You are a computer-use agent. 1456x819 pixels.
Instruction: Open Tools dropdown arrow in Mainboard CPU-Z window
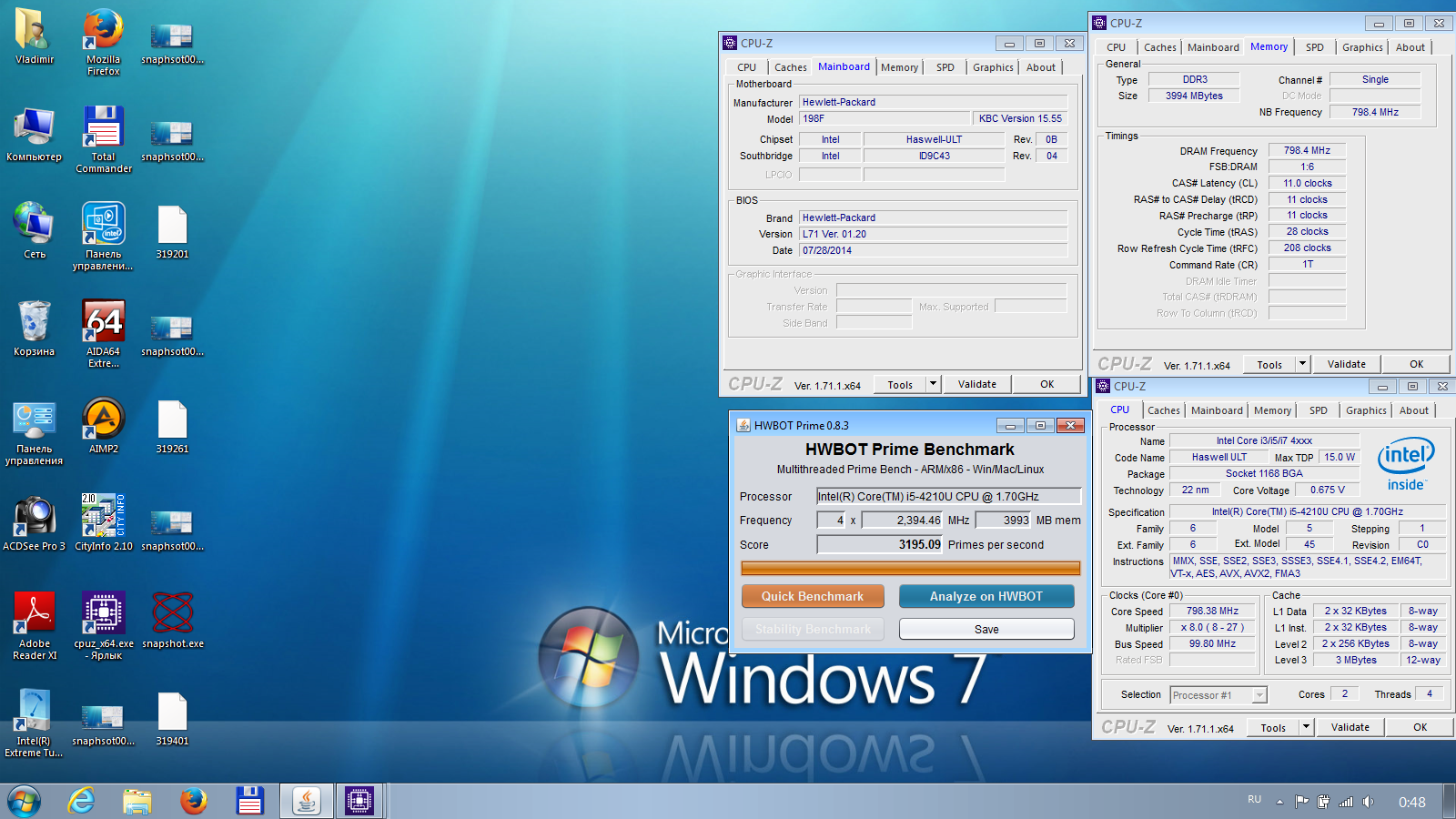[933, 384]
